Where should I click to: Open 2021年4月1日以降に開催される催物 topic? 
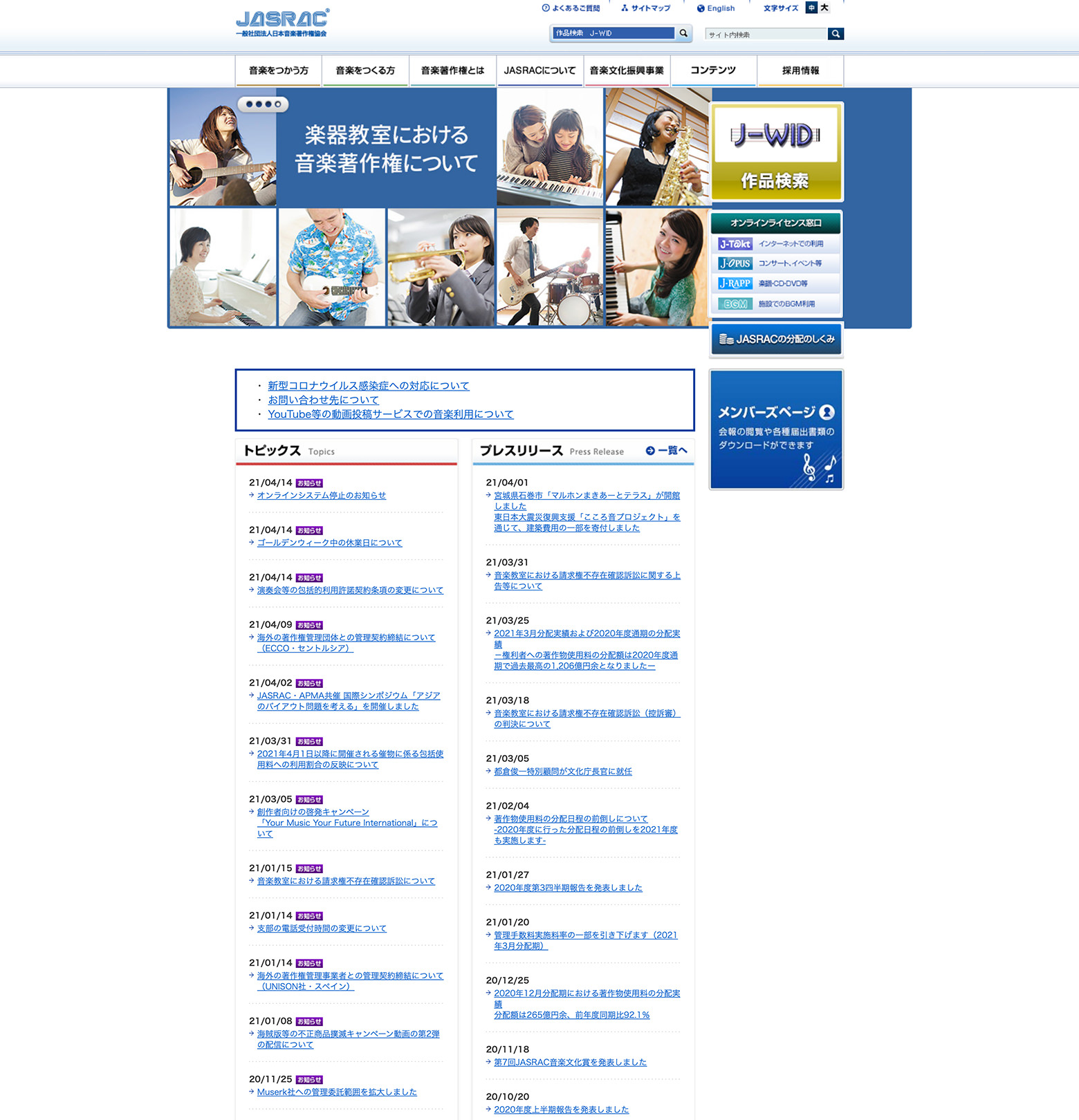(x=350, y=759)
